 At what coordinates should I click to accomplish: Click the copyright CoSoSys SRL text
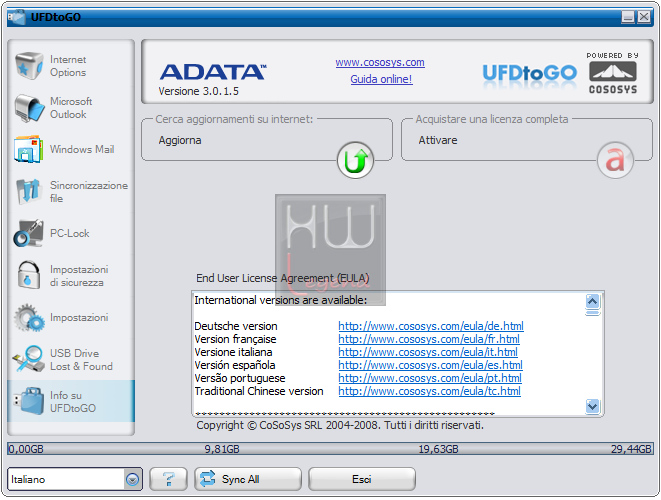[x=340, y=425]
